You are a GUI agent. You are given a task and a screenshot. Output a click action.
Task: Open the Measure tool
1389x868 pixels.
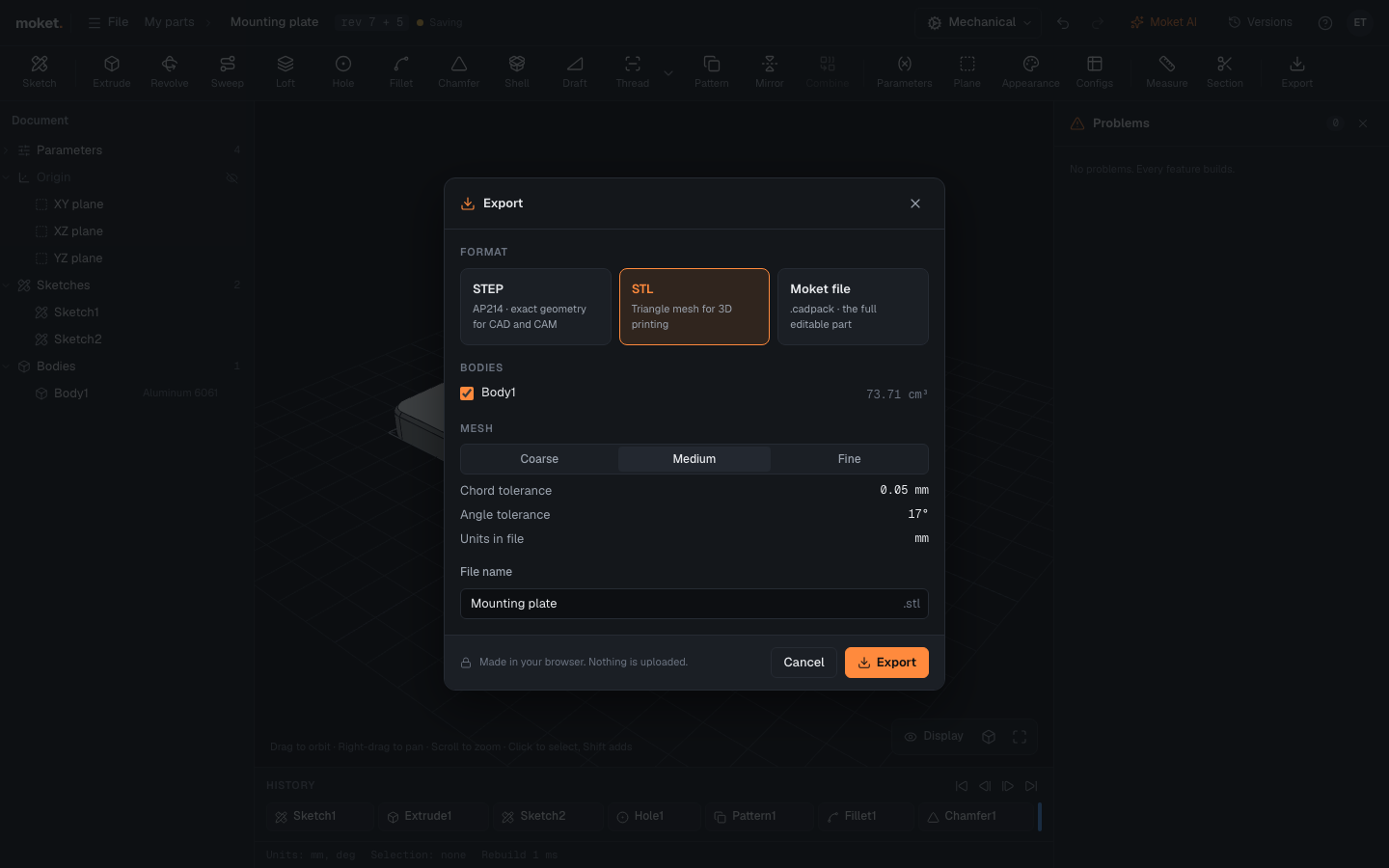tap(1167, 71)
